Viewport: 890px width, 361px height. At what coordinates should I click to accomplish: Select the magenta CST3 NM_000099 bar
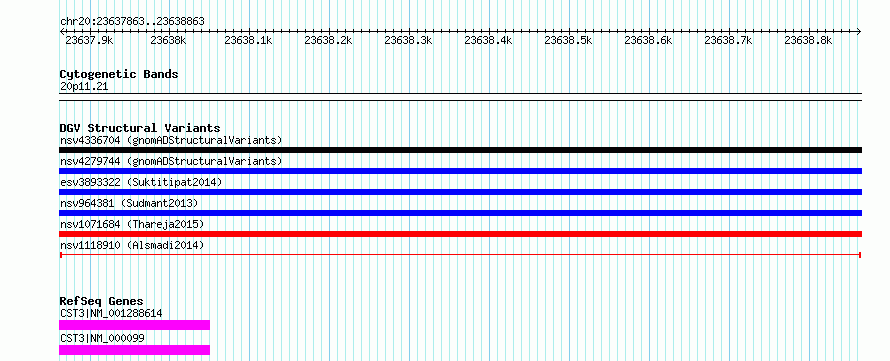pyautogui.click(x=135, y=350)
